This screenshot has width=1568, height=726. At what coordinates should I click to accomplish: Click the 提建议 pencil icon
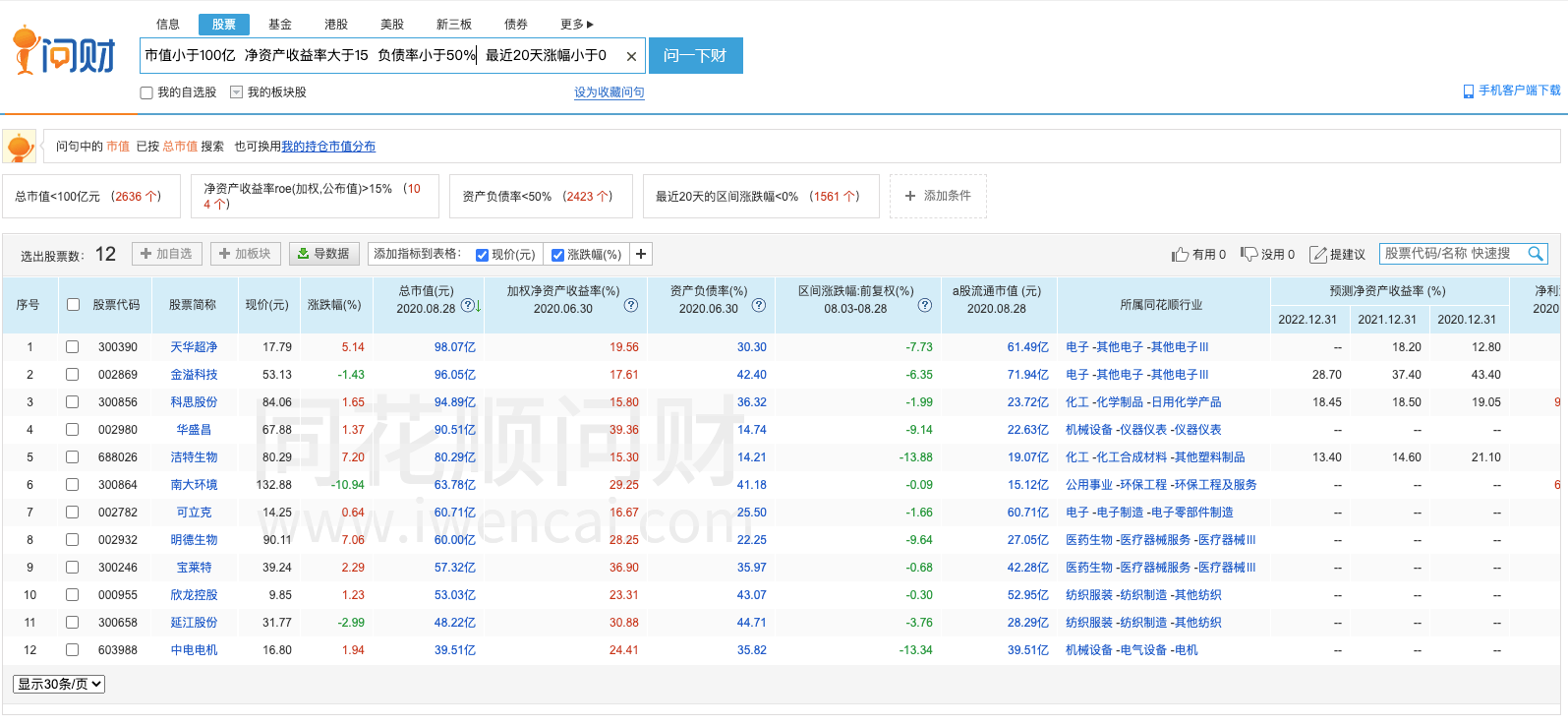[1318, 255]
